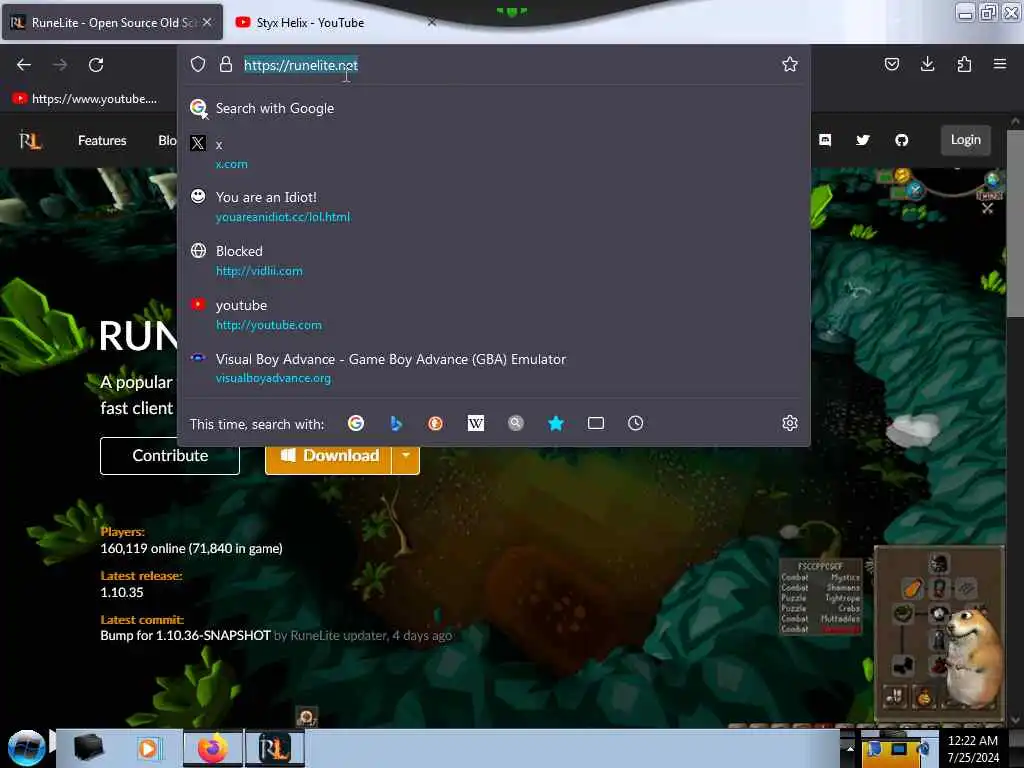Search open tabs using the tab icon

point(596,423)
